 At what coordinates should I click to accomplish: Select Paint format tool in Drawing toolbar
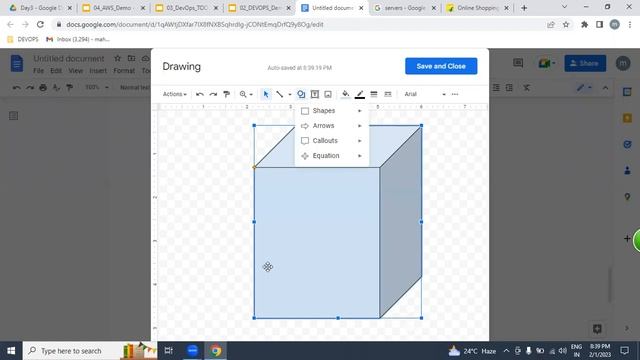227,94
